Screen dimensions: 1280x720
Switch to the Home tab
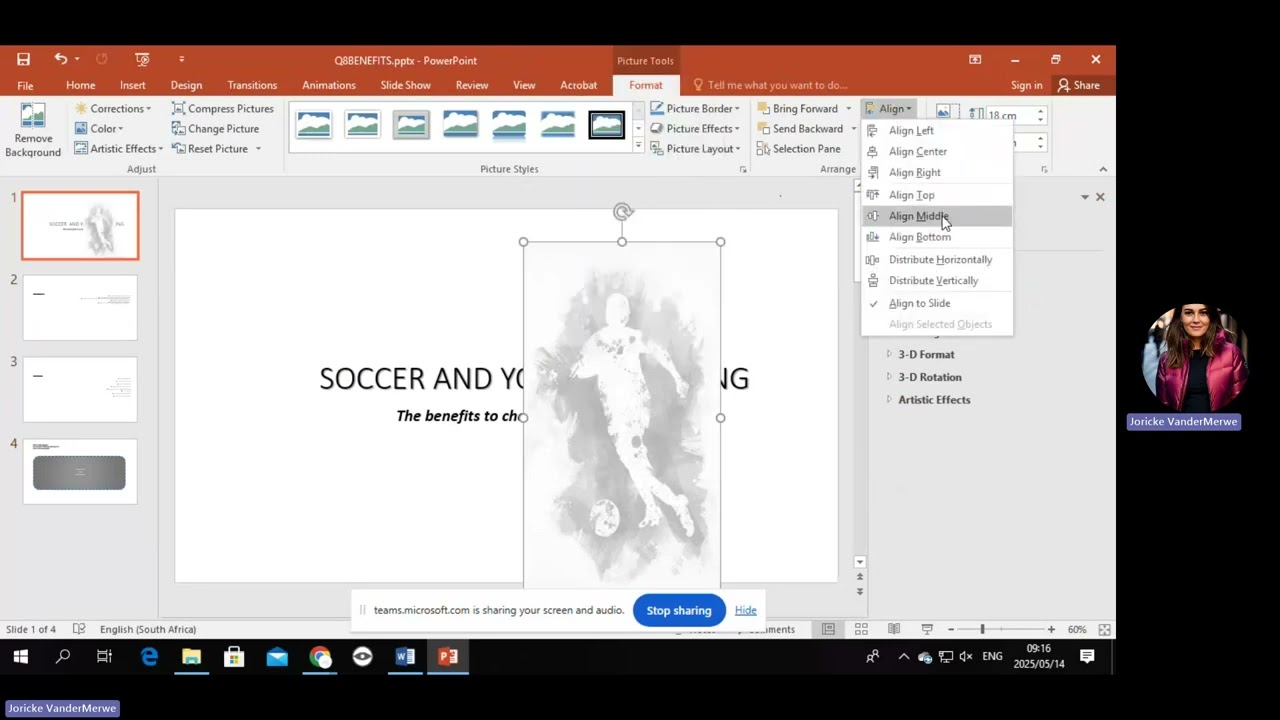(x=81, y=85)
